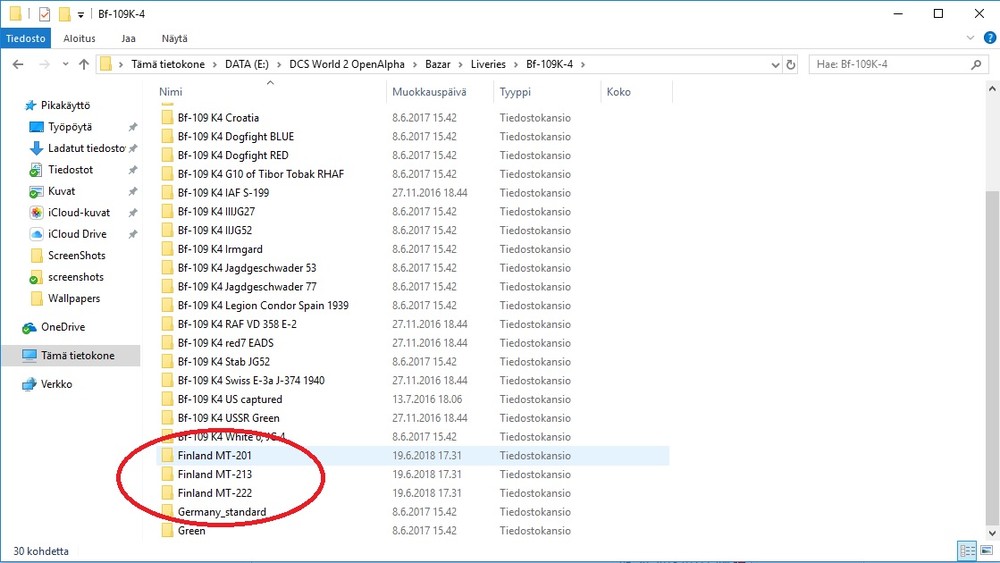Screen dimensions: 1000x563
Task: Click the Finland MT-213 folder icon
Action: click(x=167, y=474)
